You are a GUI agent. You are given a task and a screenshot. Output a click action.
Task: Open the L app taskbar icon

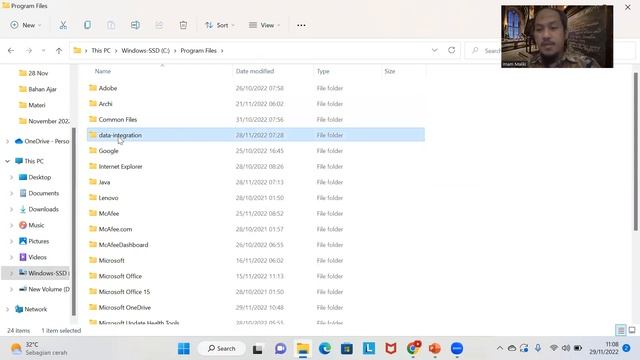369,348
